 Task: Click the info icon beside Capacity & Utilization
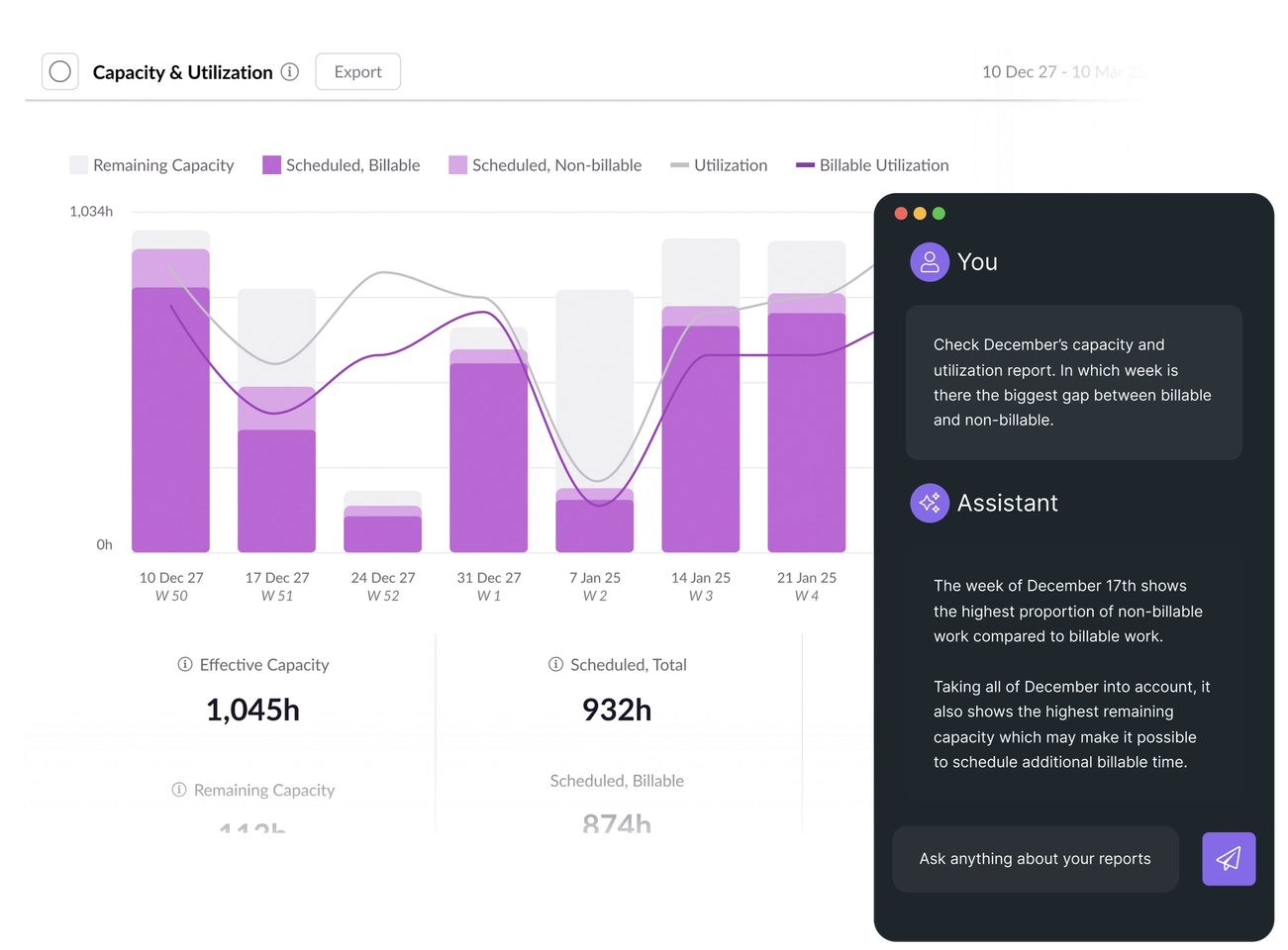290,71
